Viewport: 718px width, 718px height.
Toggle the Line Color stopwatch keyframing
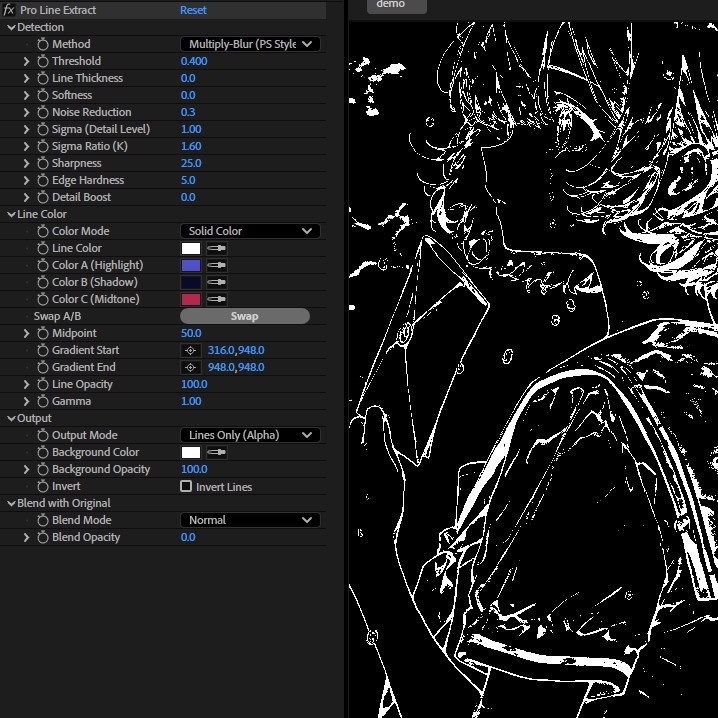[43, 248]
